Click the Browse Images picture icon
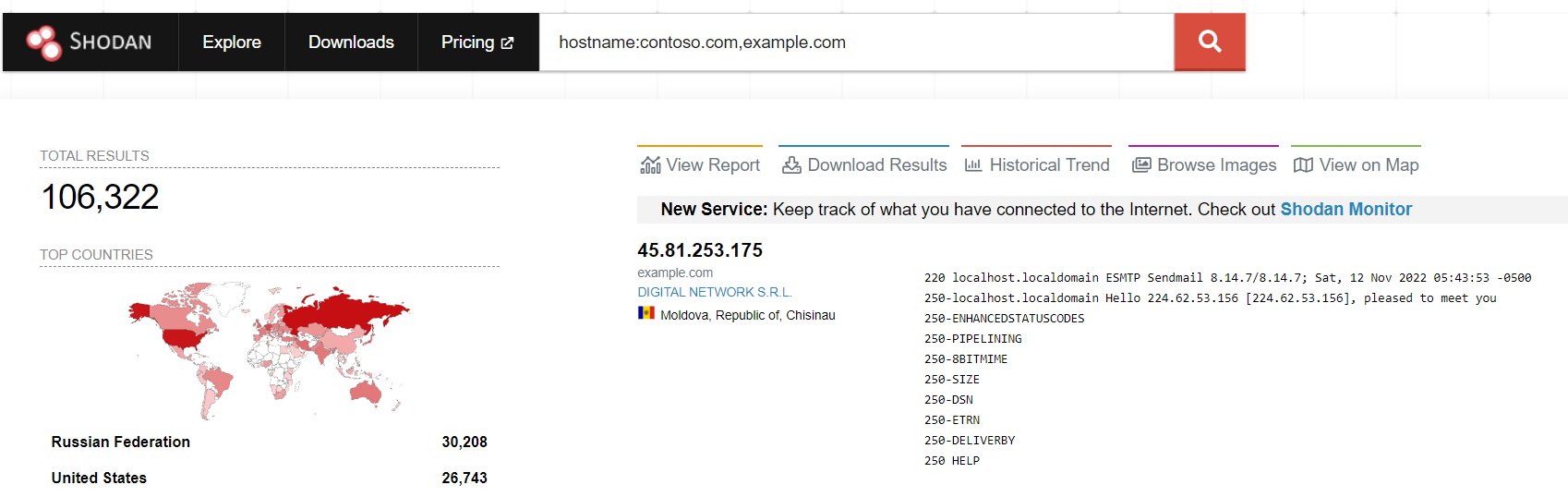This screenshot has height=497, width=1568. (x=1141, y=165)
